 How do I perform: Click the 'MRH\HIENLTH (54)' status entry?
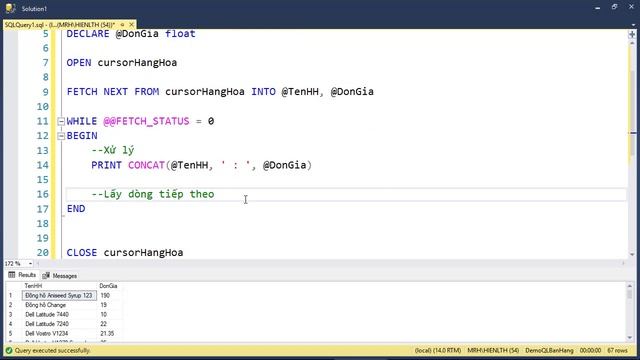(x=493, y=350)
